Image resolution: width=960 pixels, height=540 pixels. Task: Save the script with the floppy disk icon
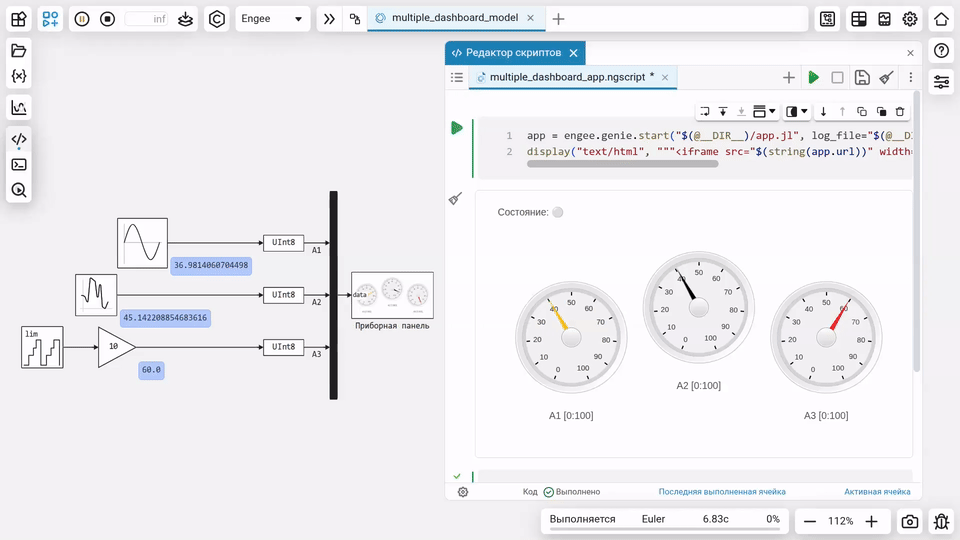(x=862, y=77)
